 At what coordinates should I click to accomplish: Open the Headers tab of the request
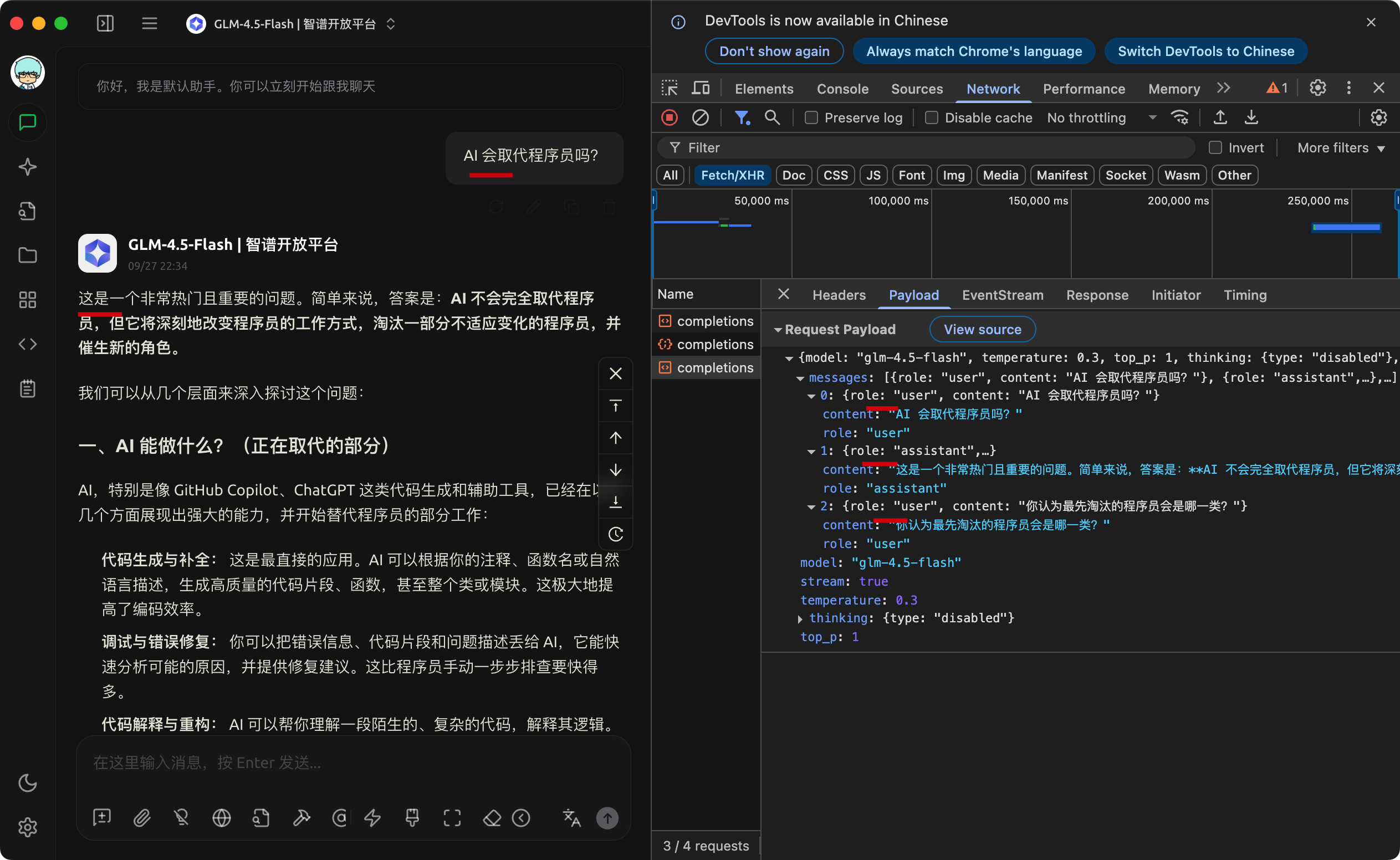pyautogui.click(x=839, y=295)
